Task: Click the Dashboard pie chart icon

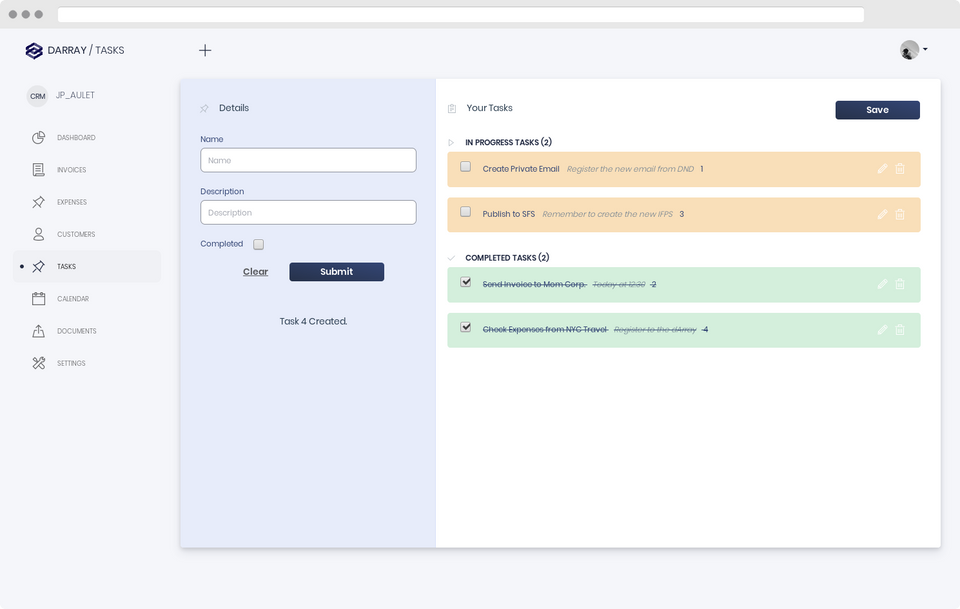Action: tap(38, 138)
